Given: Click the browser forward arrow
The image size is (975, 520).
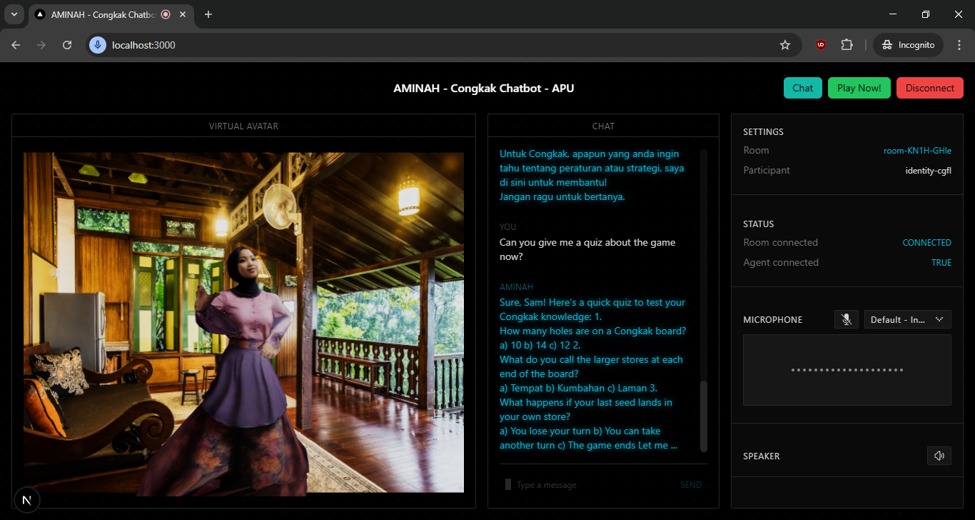Looking at the screenshot, I should 41,45.
